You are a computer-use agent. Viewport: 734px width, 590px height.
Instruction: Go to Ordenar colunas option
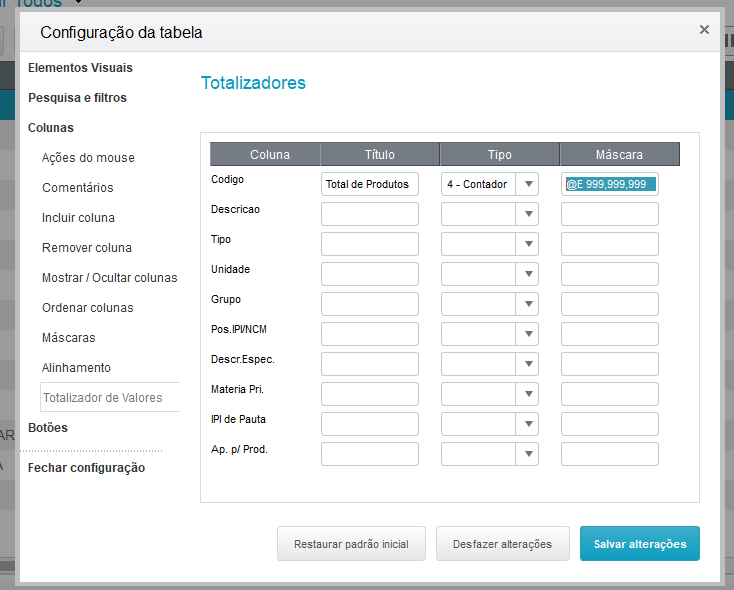pyautogui.click(x=88, y=308)
